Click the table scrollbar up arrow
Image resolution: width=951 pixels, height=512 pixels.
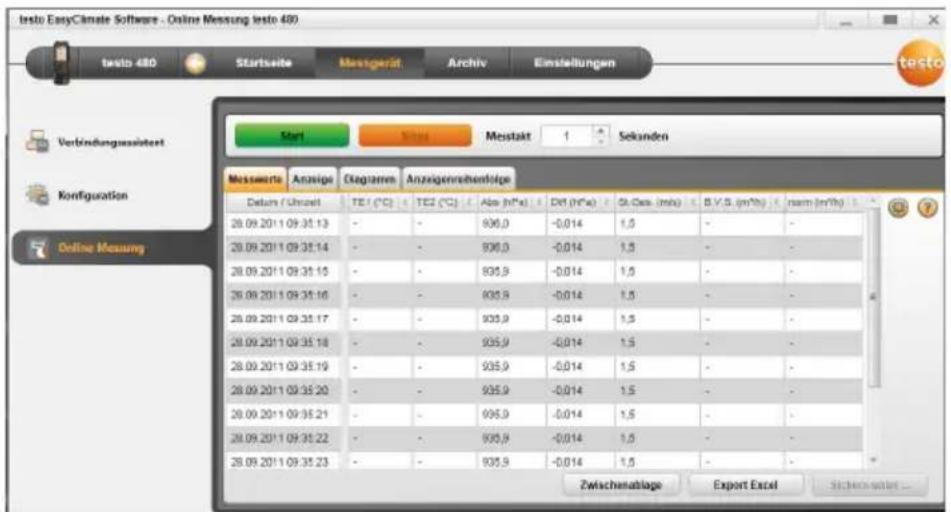point(873,200)
